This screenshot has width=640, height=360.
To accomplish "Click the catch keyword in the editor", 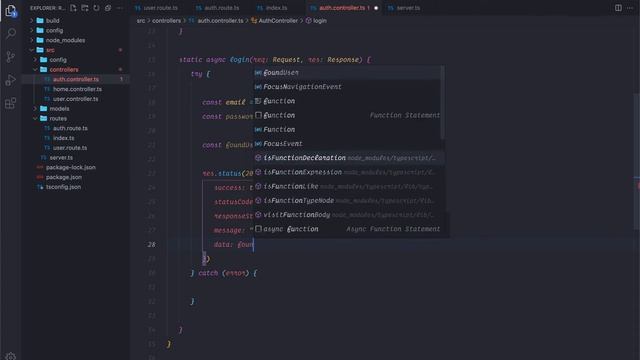I will tap(208, 273).
